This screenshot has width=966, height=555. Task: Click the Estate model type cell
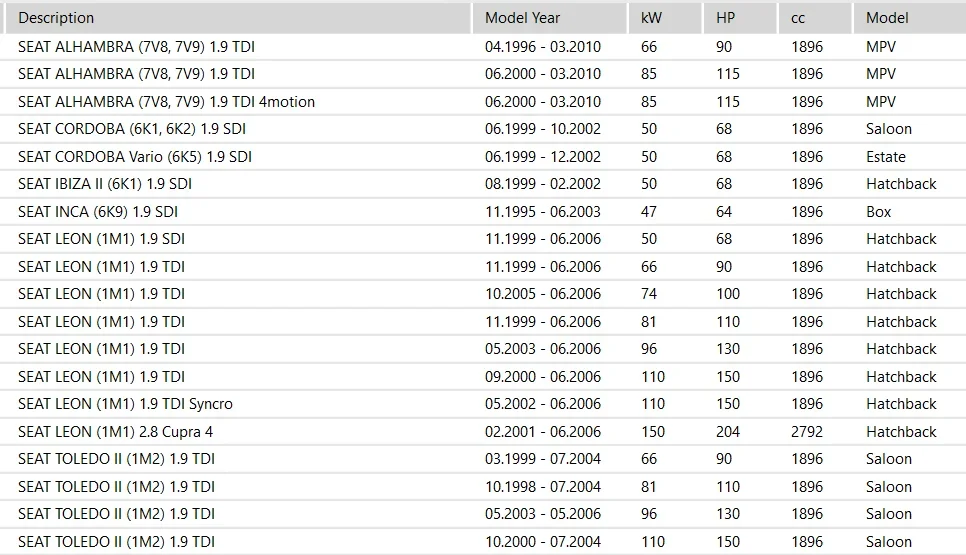point(886,157)
